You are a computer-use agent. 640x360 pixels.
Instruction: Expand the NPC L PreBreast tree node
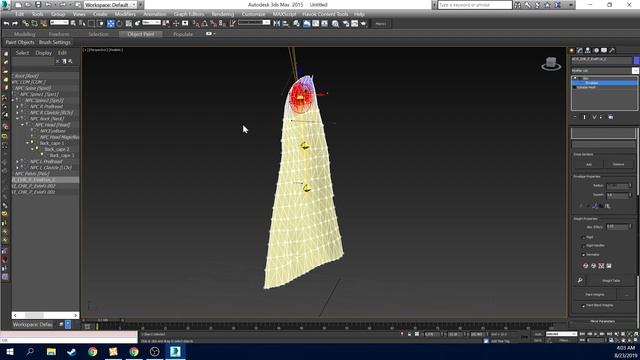[x=18, y=162]
